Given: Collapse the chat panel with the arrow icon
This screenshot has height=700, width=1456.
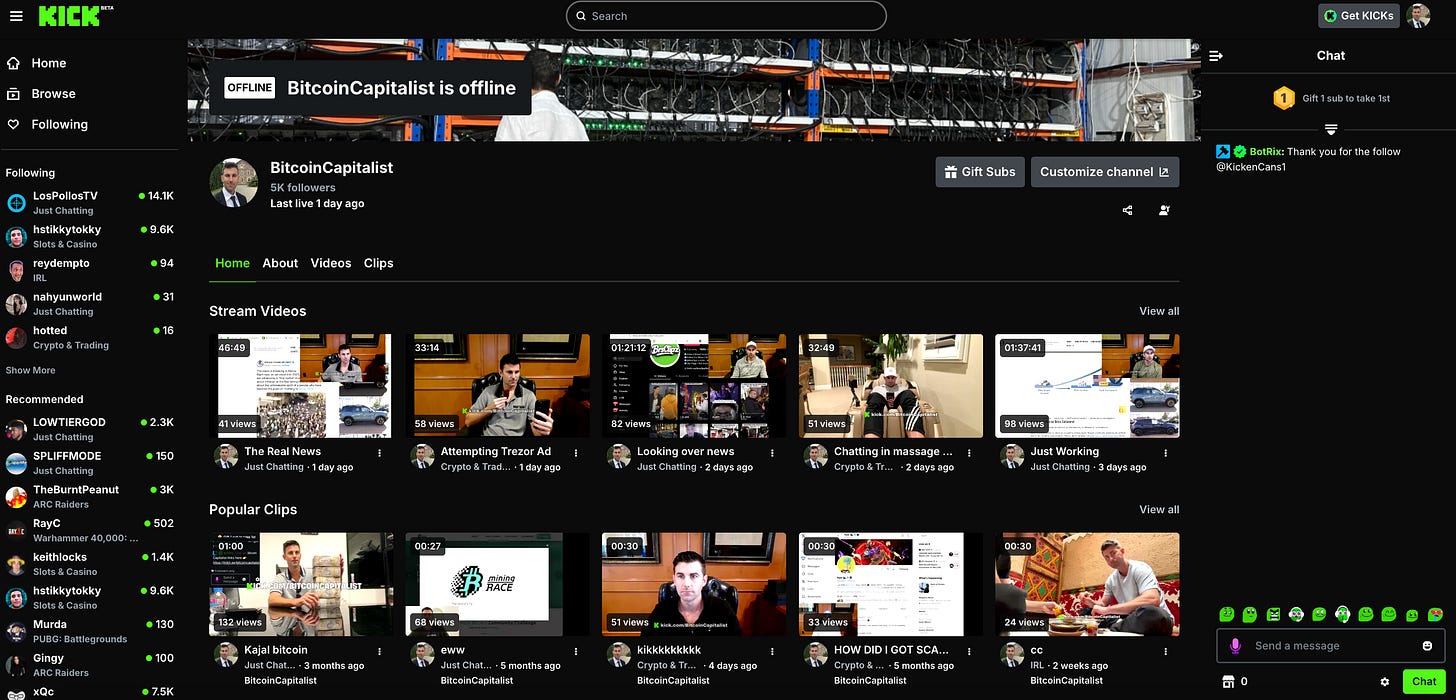Looking at the screenshot, I should point(1216,56).
